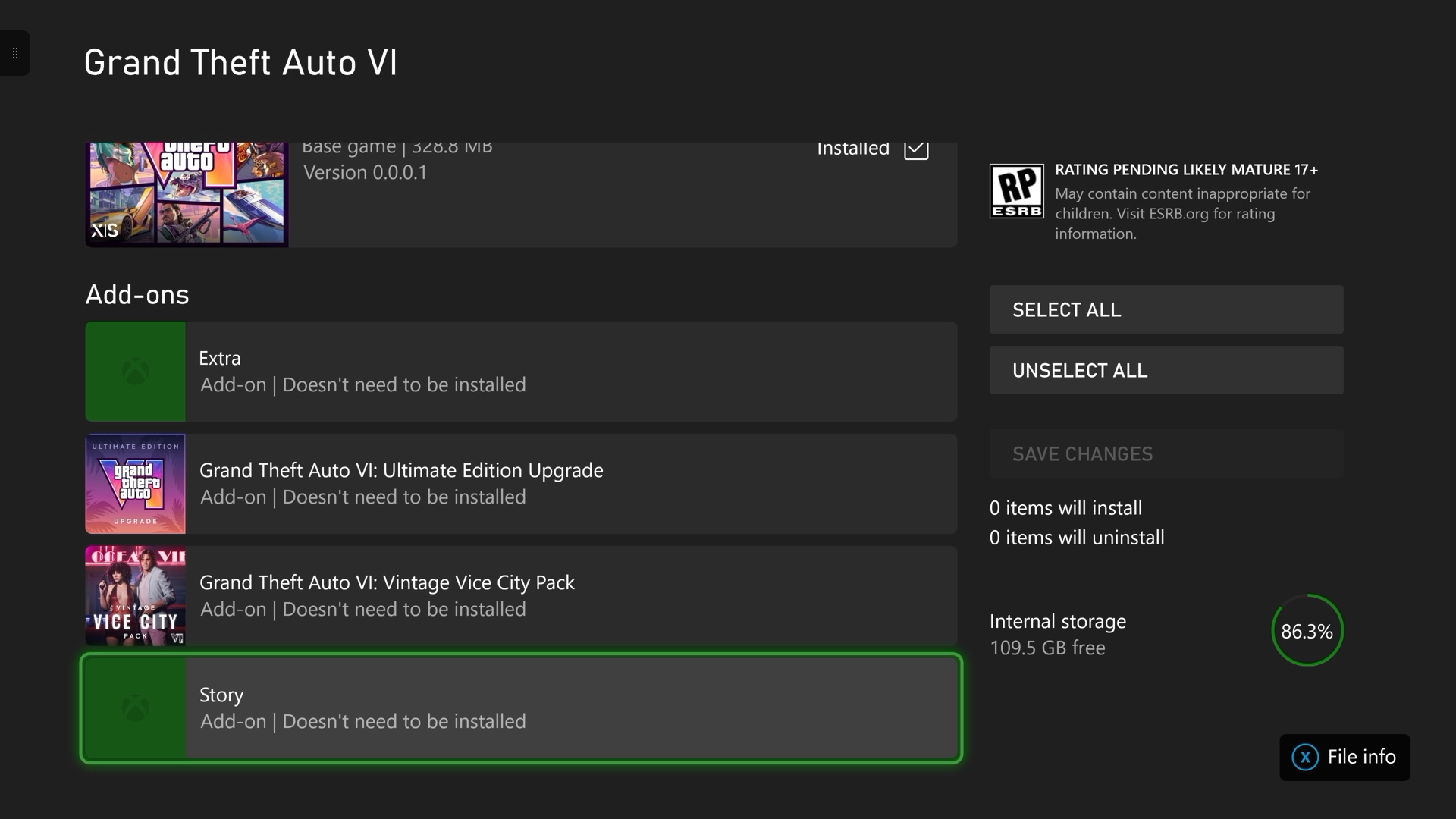Click the Internal storage 109.5 GB free label
This screenshot has height=819, width=1456.
tap(1058, 635)
